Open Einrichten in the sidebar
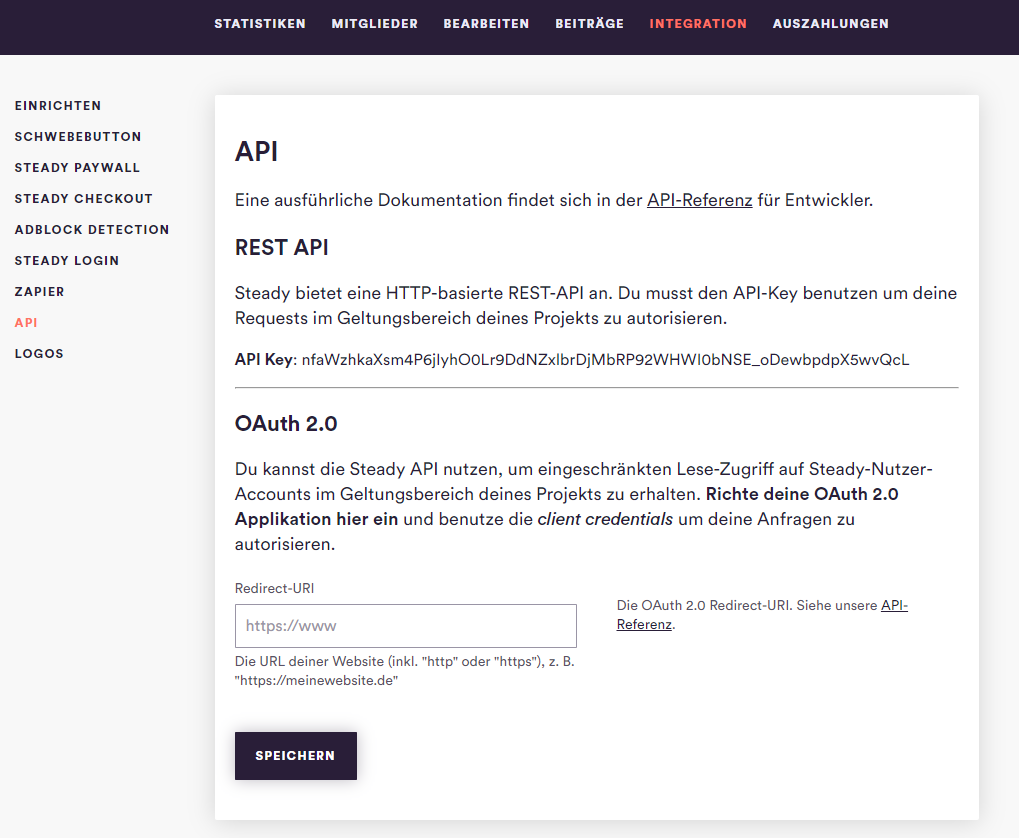The width and height of the screenshot is (1019, 838). pos(58,105)
